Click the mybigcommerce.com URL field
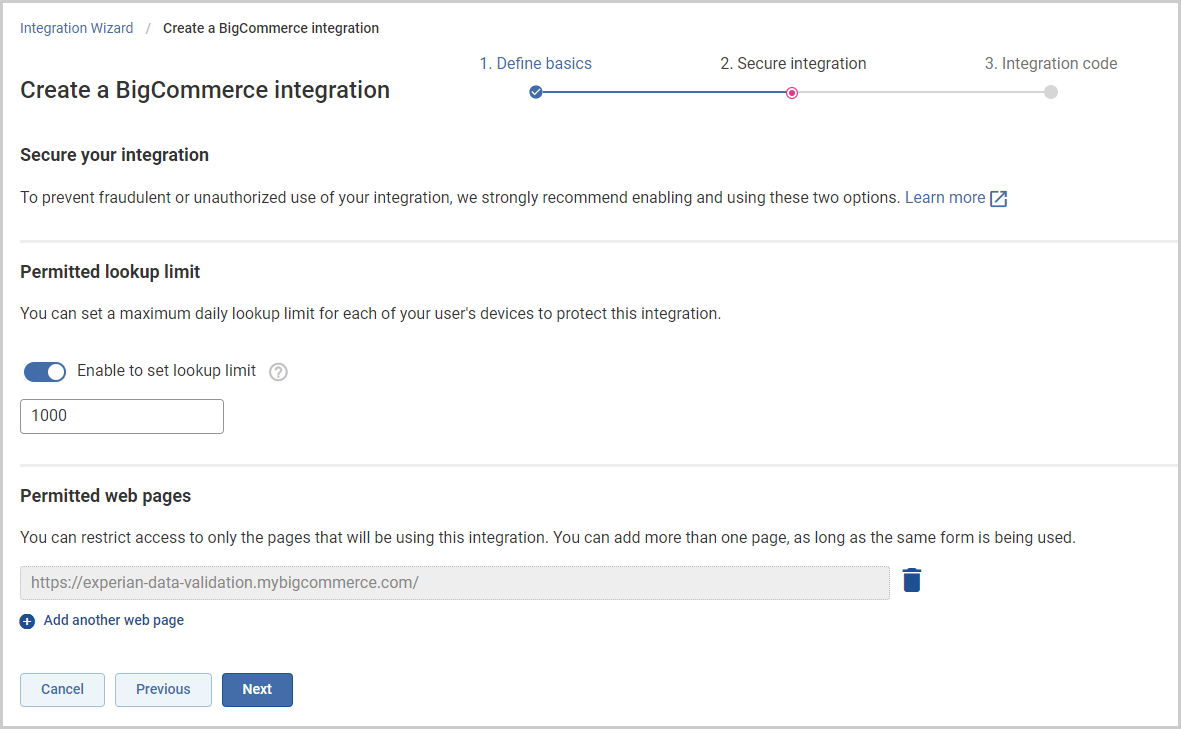The width and height of the screenshot is (1181, 729). pyautogui.click(x=454, y=580)
